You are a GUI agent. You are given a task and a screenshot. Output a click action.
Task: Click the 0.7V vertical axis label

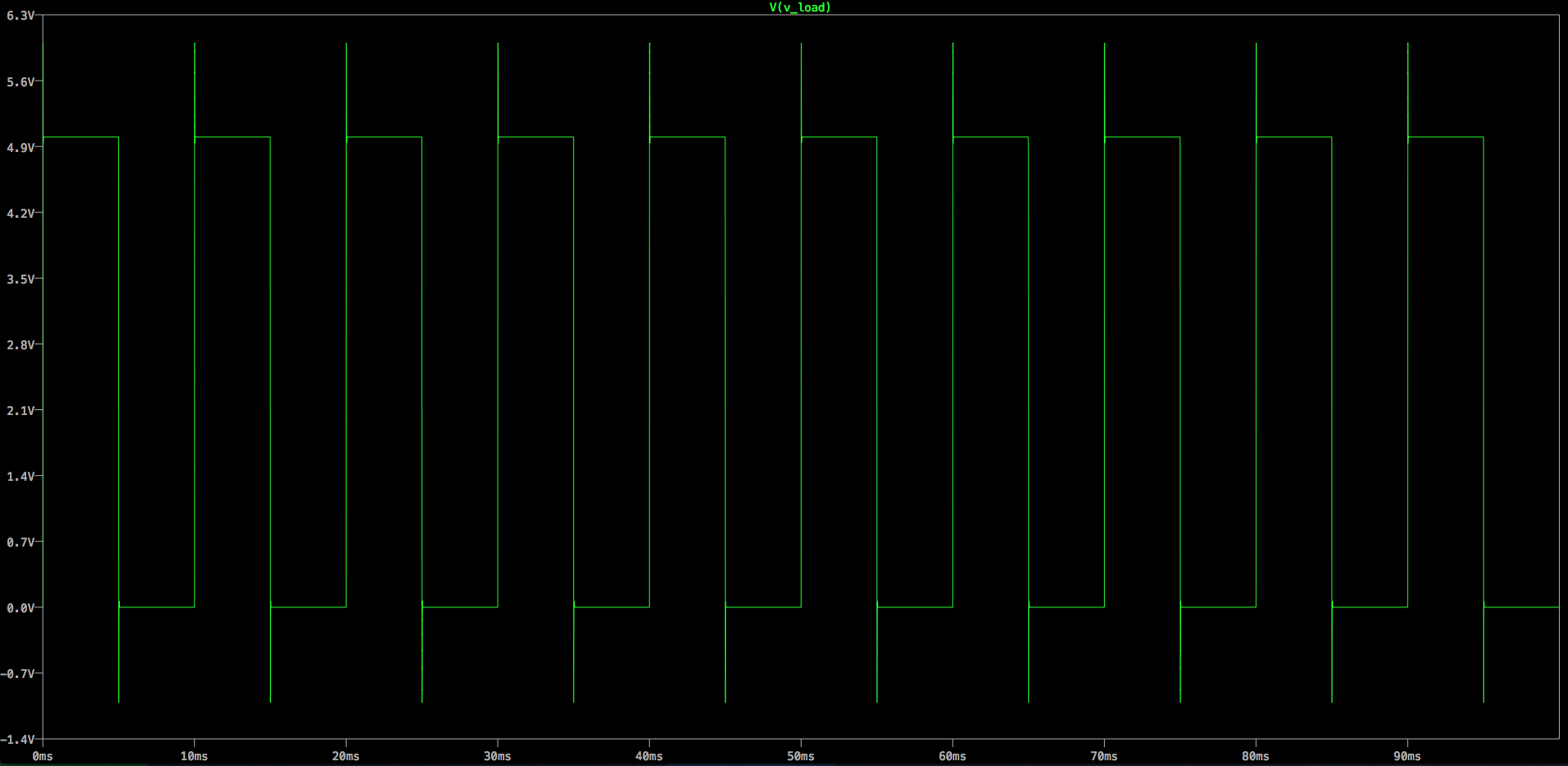pos(21,542)
